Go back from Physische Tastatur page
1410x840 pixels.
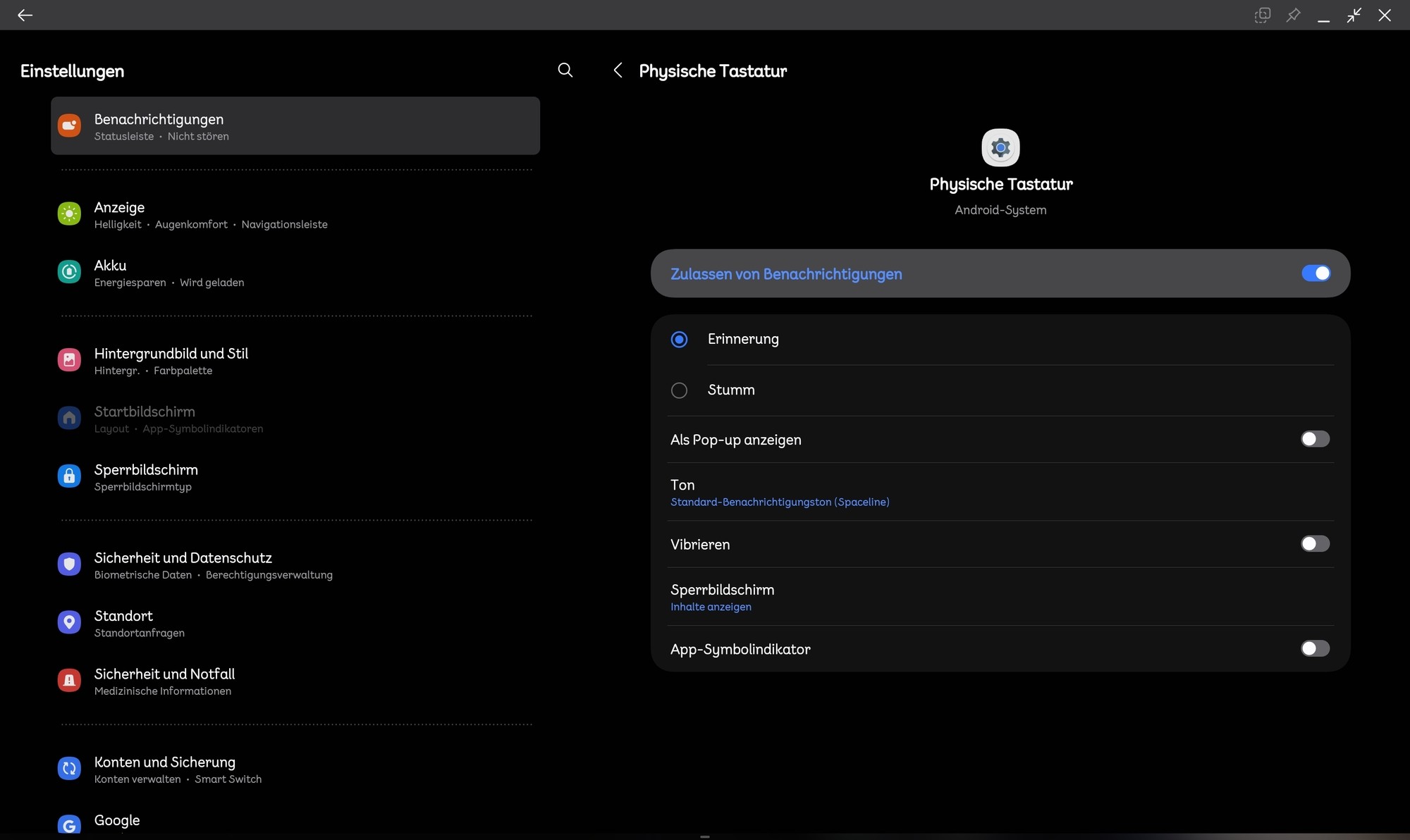(x=618, y=70)
